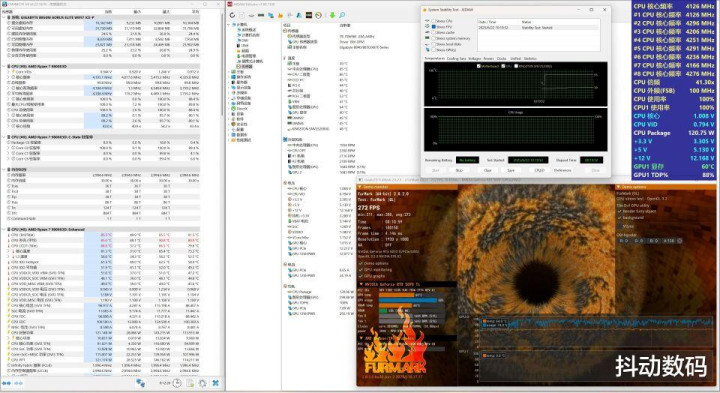Screen dimensions: 720x393
Task: Click the HWiNFO vertical scrollbar
Action: tap(223, 64)
